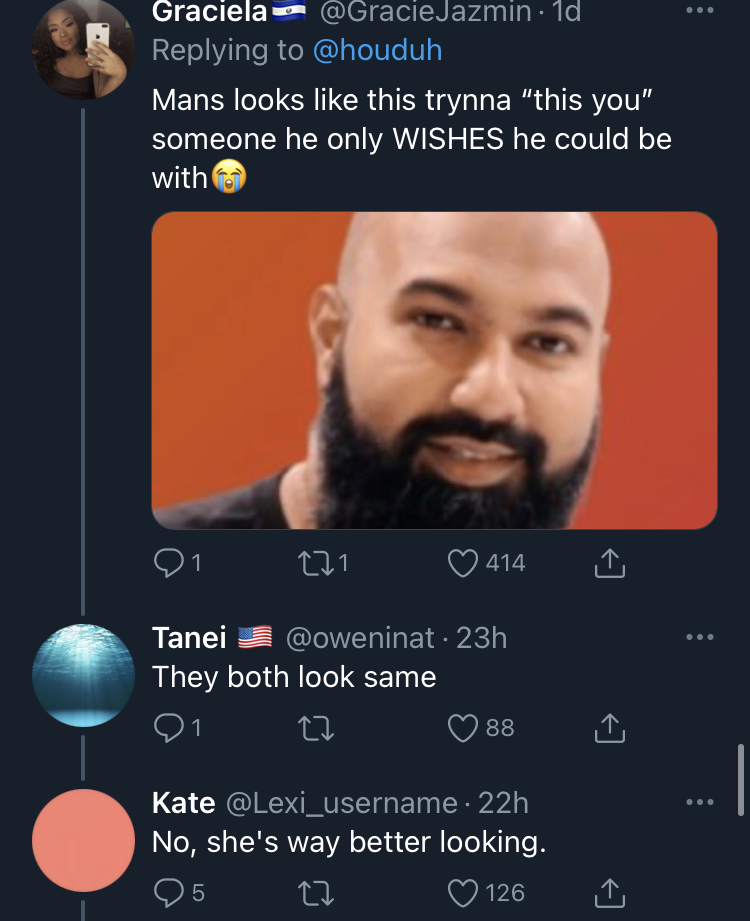
Task: Open Tanei's ocean profile avatar
Action: [x=83, y=675]
